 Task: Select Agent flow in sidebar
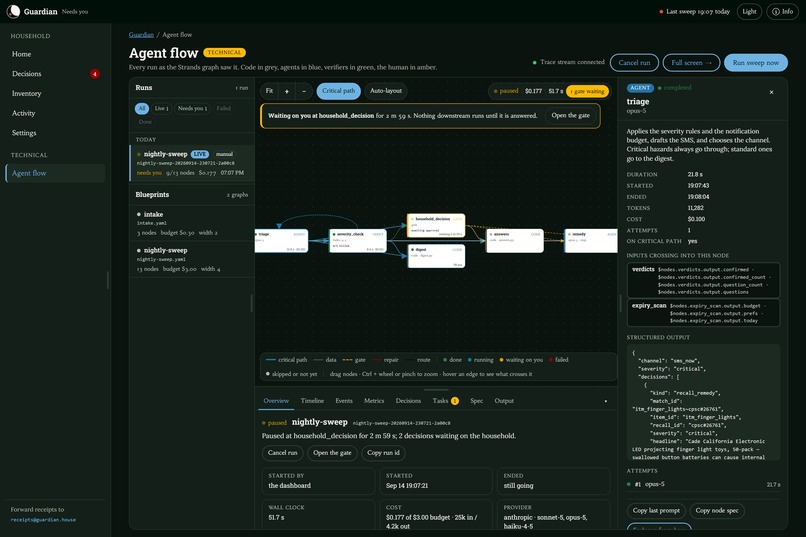55,173
